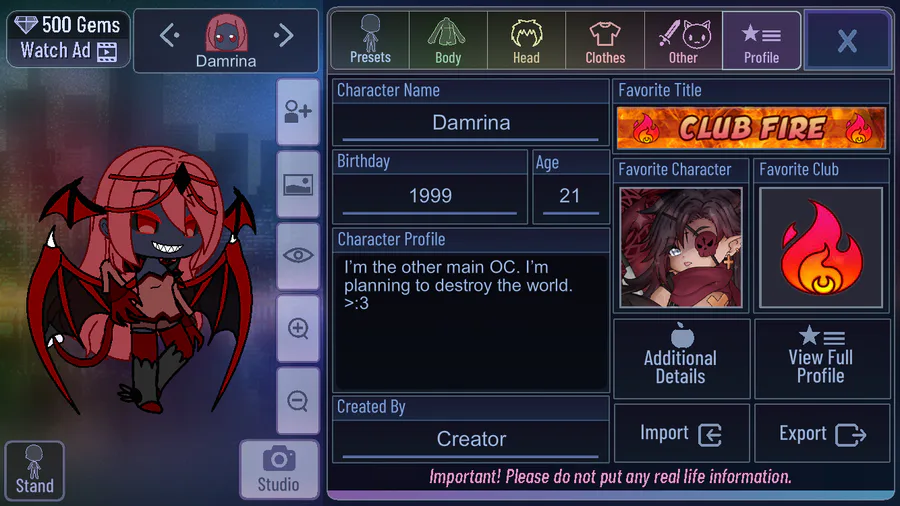The image size is (900, 506).
Task: Click the Export button
Action: pyautogui.click(x=822, y=434)
